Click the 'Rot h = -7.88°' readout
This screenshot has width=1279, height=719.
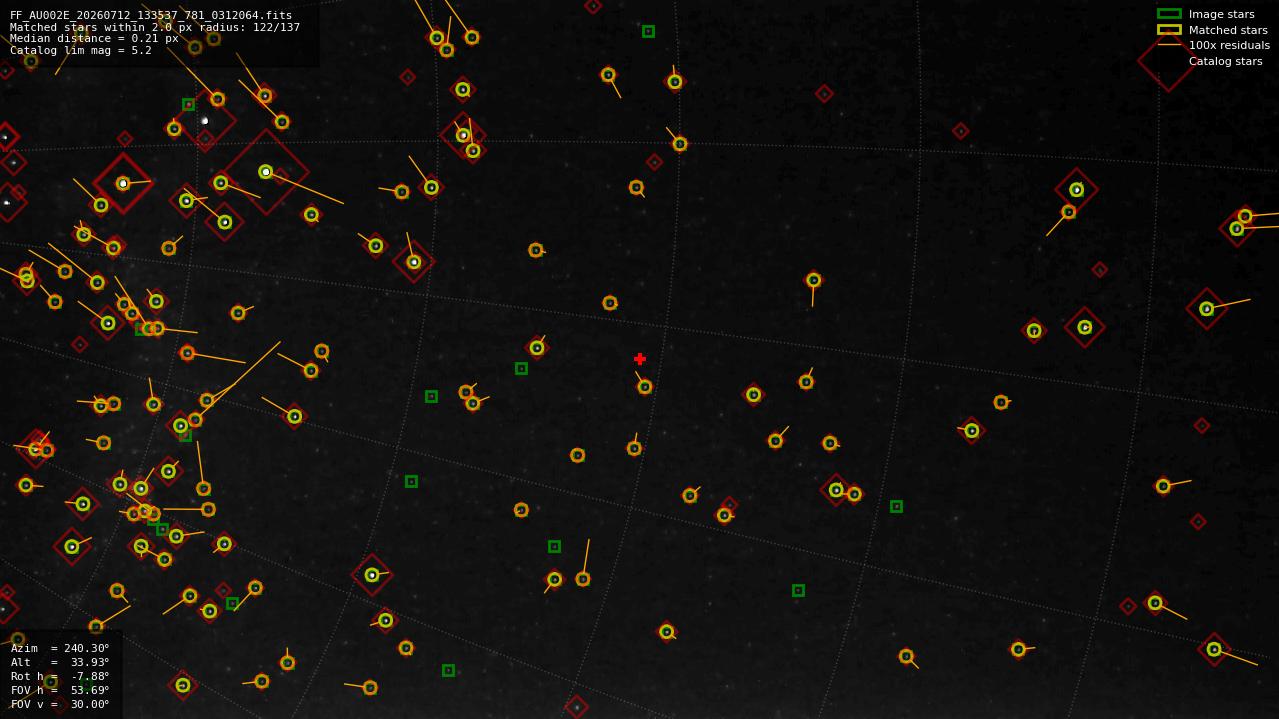pyautogui.click(x=60, y=676)
